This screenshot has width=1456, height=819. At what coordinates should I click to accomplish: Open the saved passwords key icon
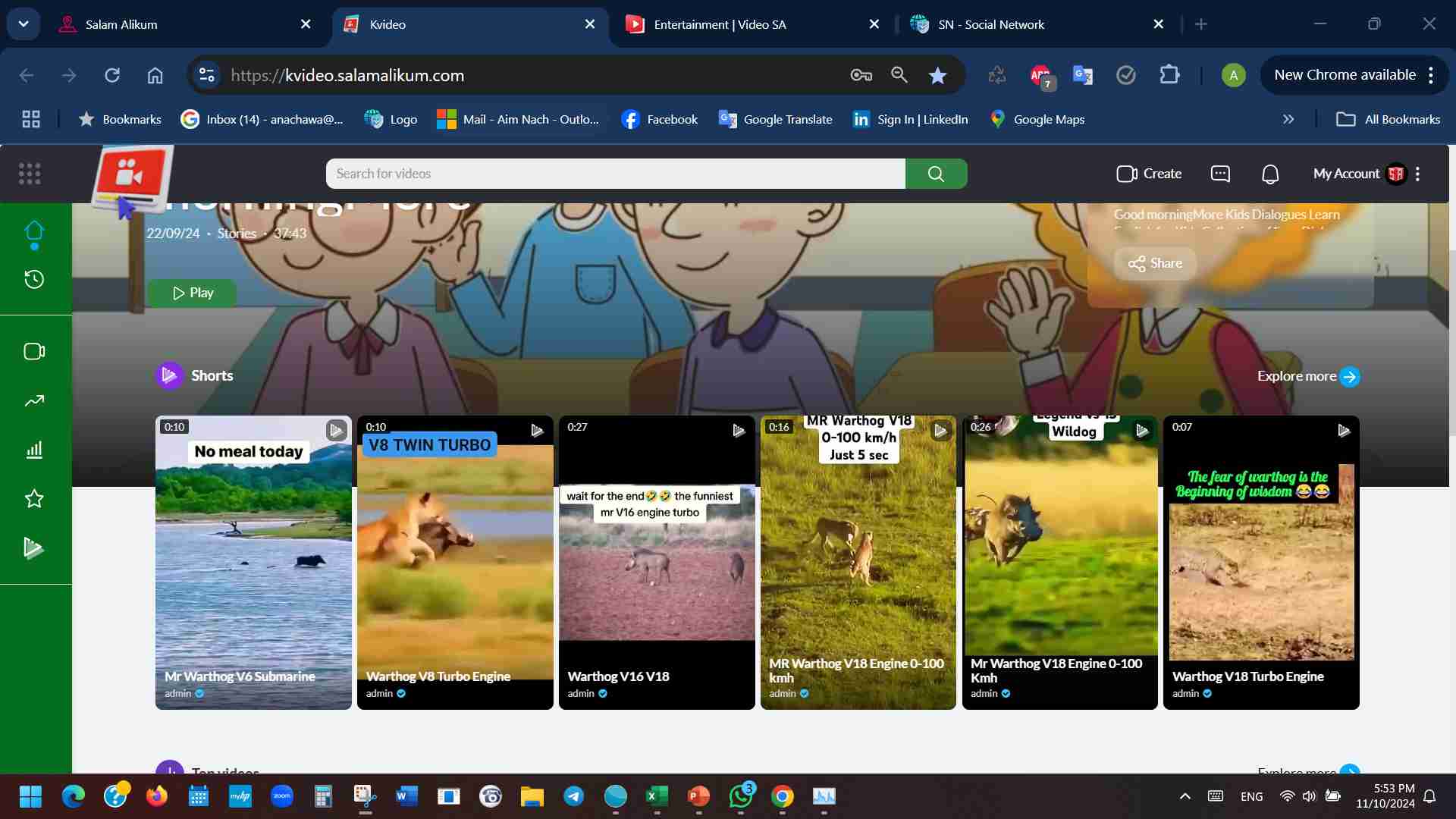click(x=861, y=75)
